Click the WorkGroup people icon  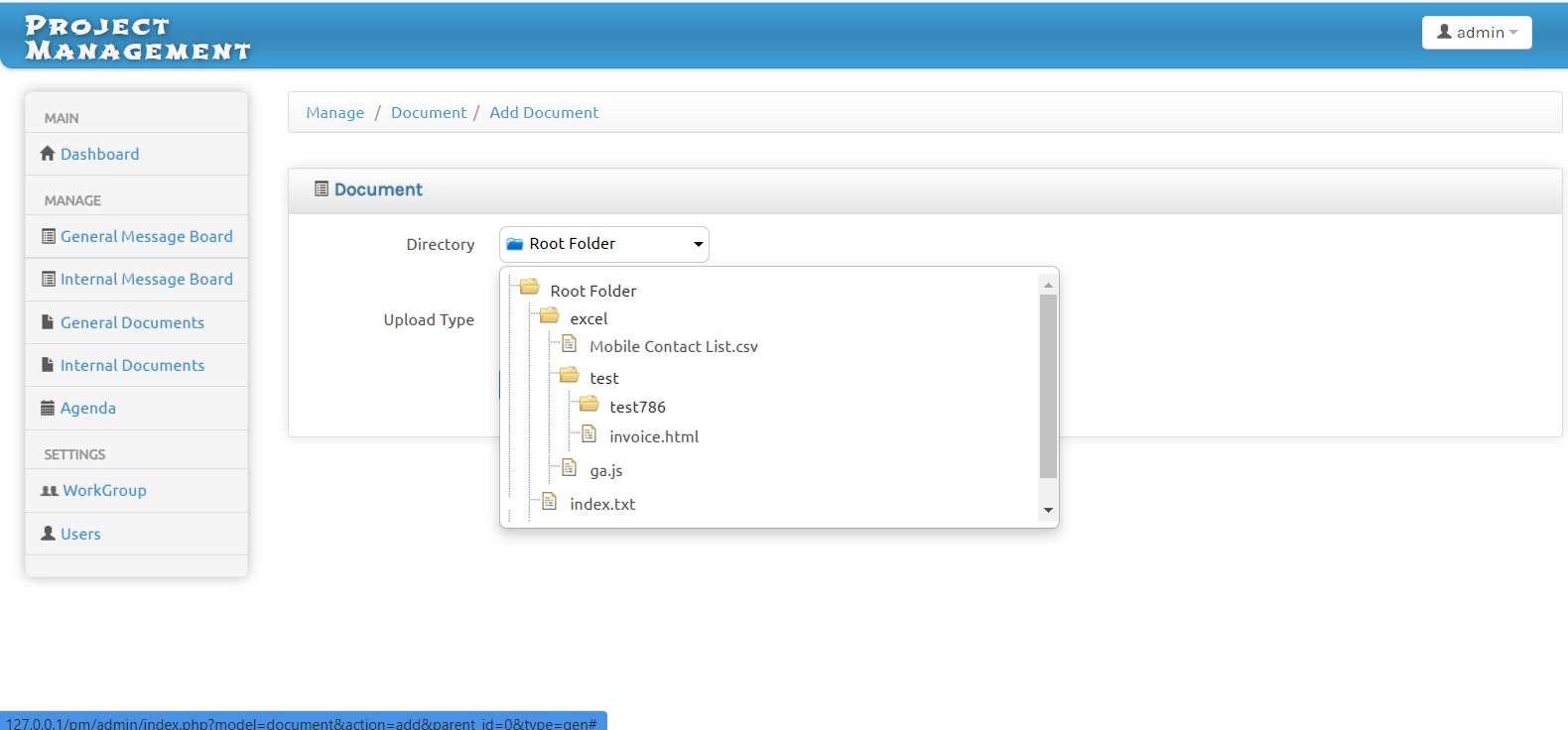[x=50, y=491]
